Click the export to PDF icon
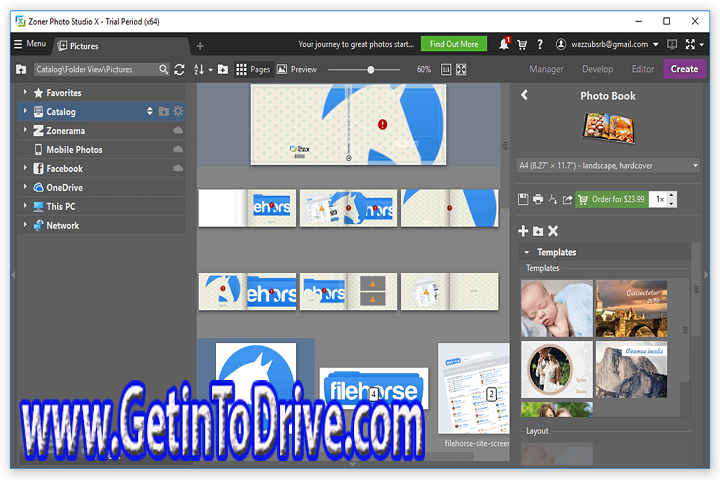Screen dimensions: 720x480 [x=553, y=199]
